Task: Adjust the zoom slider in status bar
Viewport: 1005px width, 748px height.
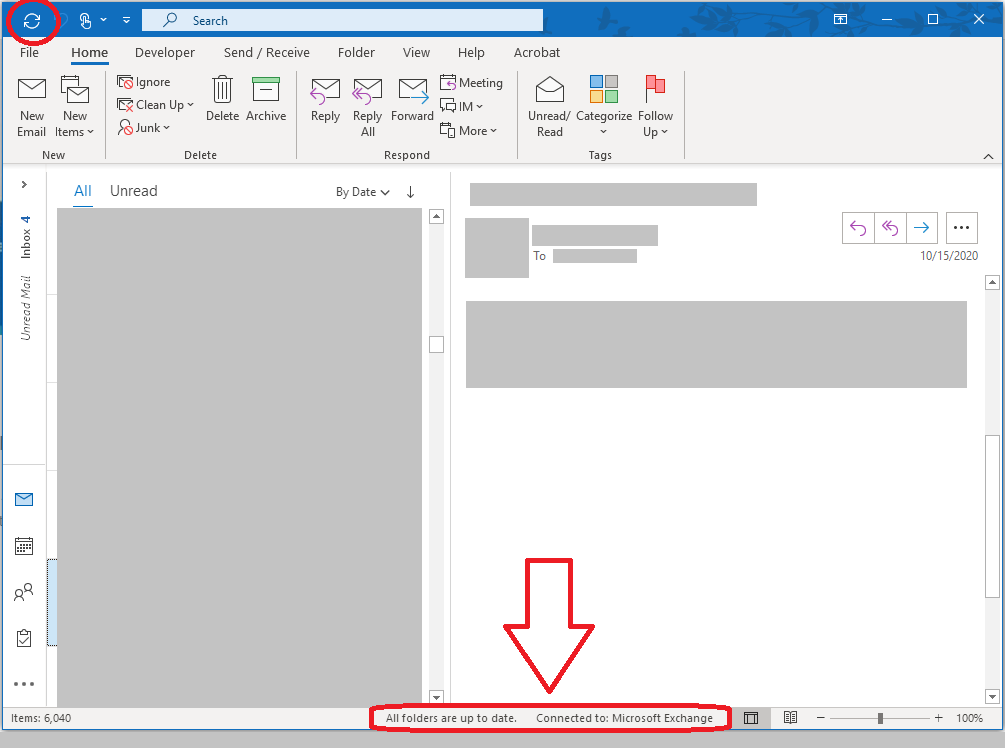Action: point(880,718)
